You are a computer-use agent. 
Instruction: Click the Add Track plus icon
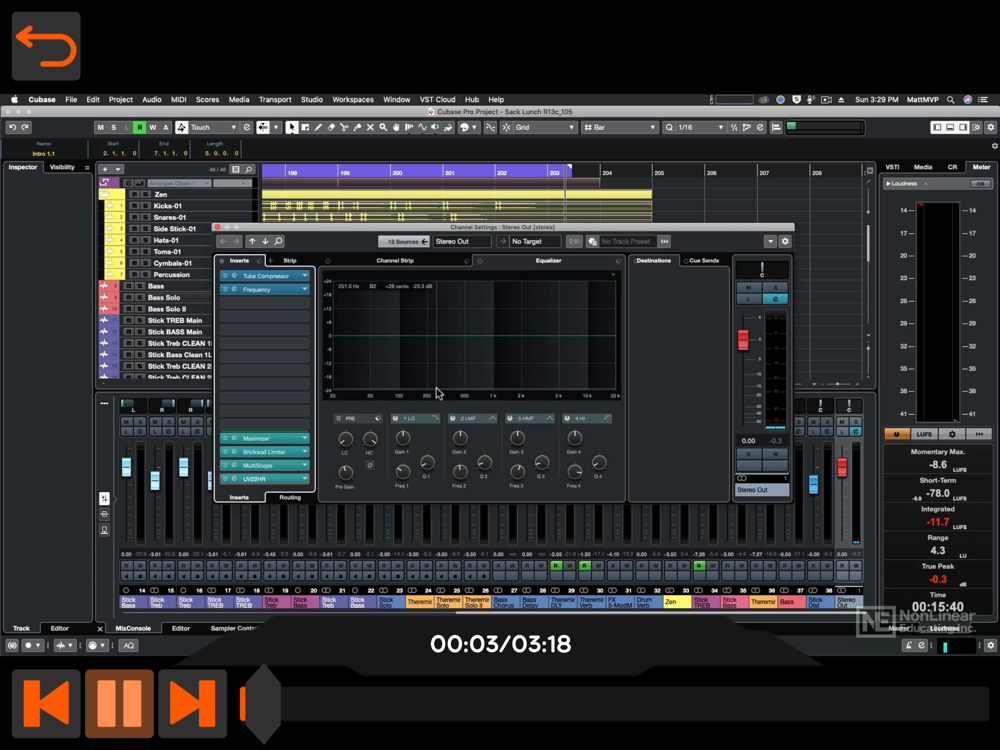click(x=105, y=170)
